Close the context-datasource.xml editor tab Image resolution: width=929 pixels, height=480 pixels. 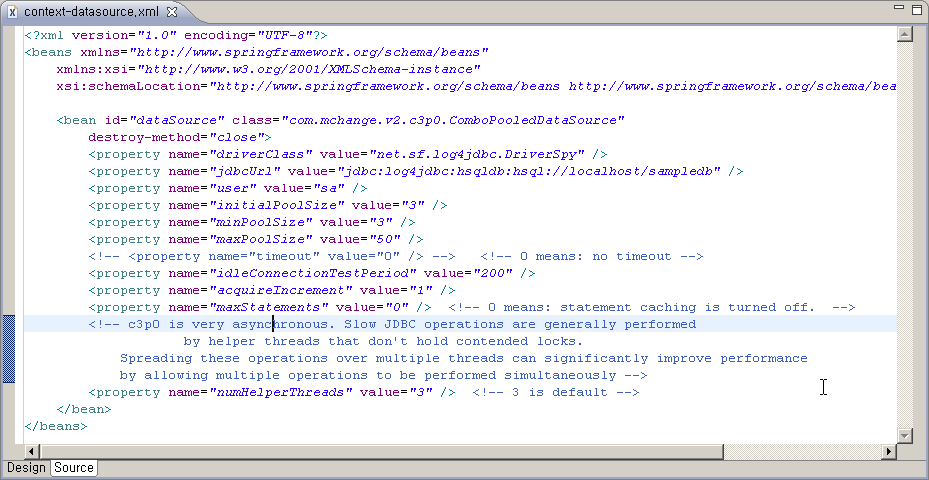coord(172,12)
